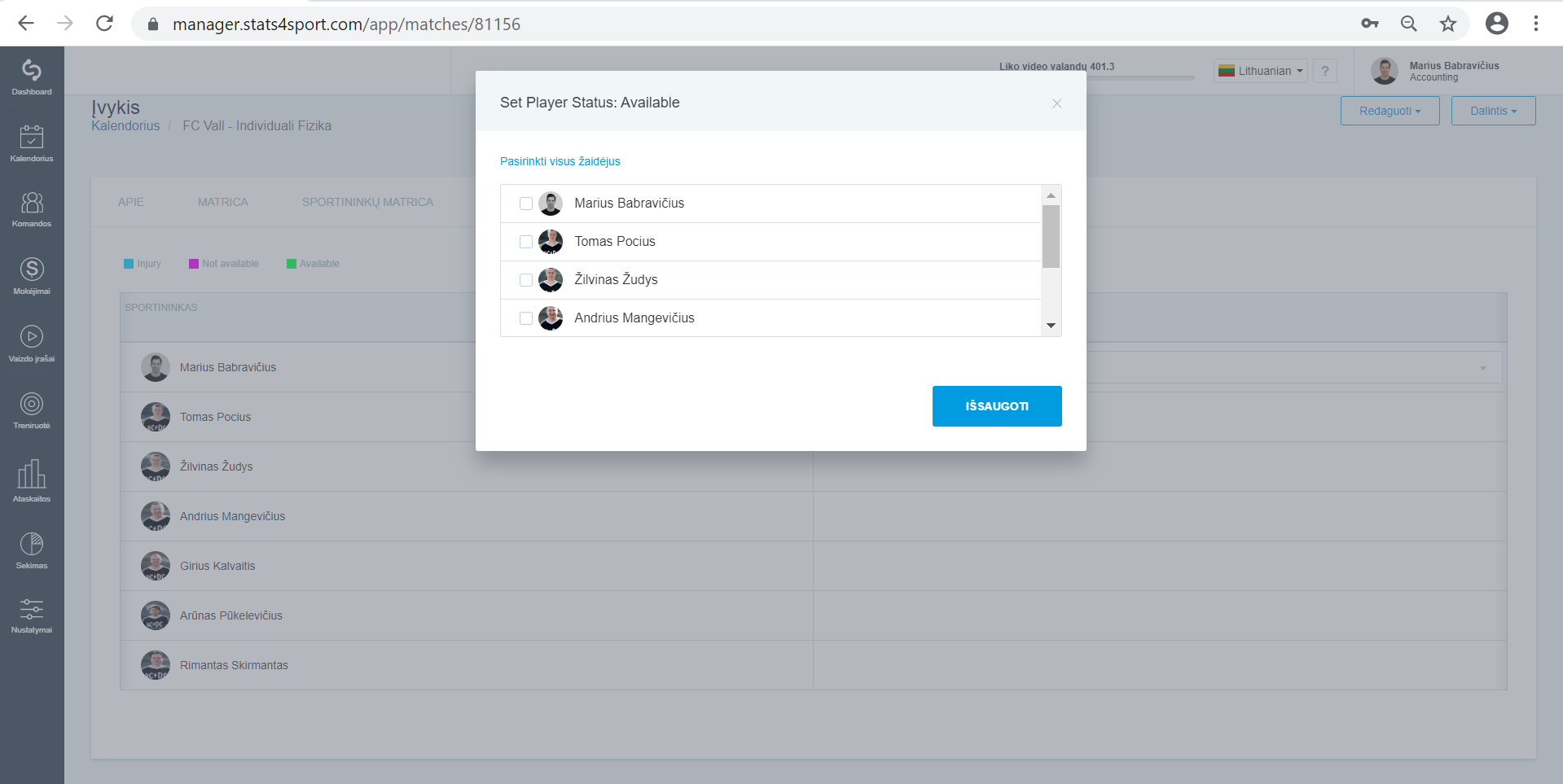This screenshot has height=784, width=1563.
Task: Click the player list scroll-down arrow
Action: pyautogui.click(x=1051, y=326)
